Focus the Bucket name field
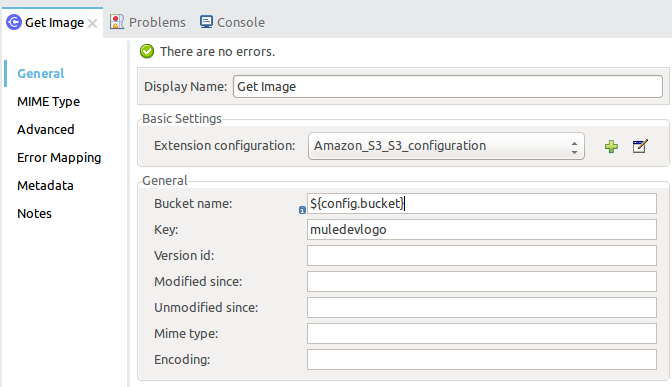 482,204
